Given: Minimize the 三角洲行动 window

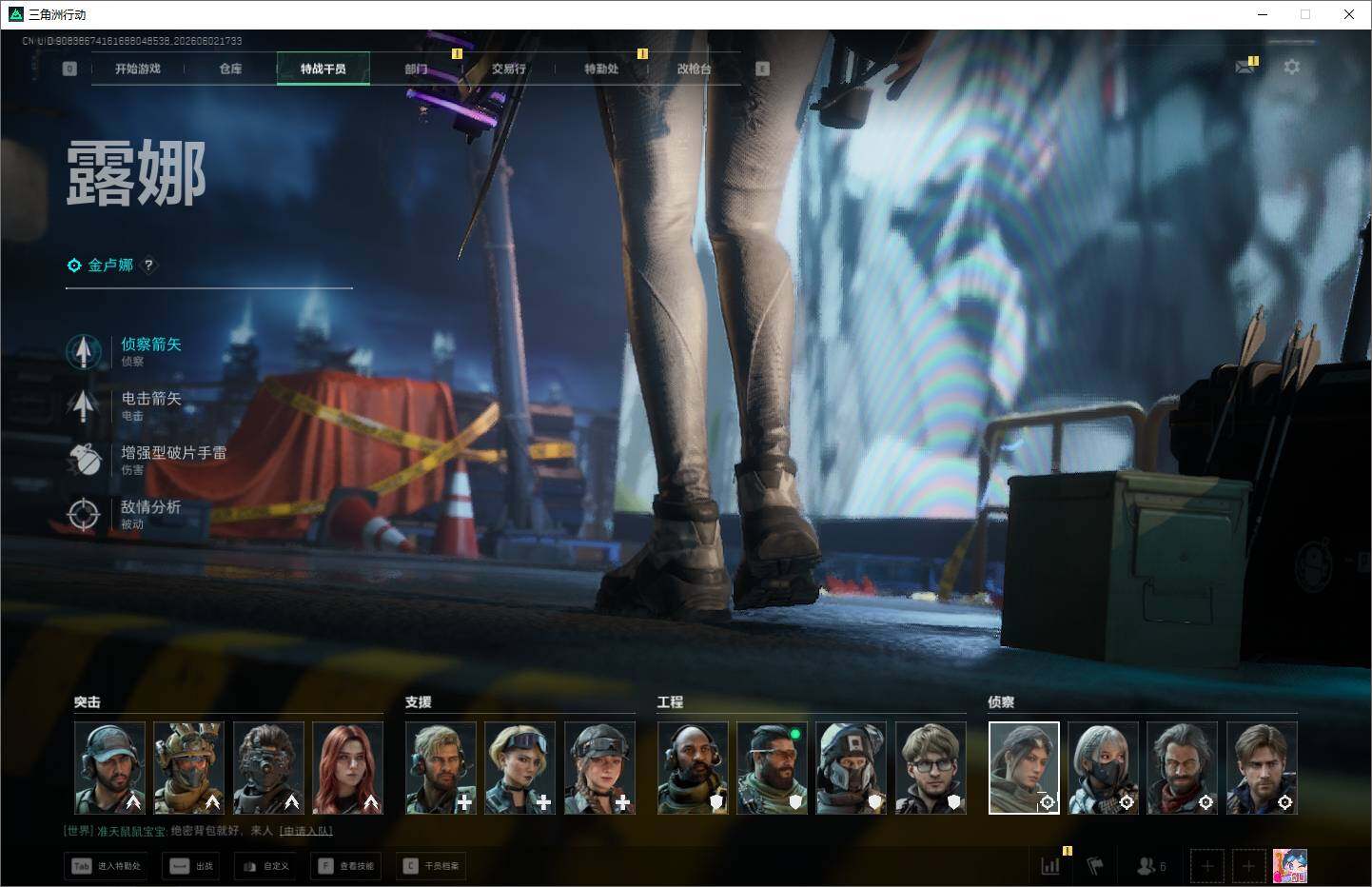Looking at the screenshot, I should [x=1263, y=14].
